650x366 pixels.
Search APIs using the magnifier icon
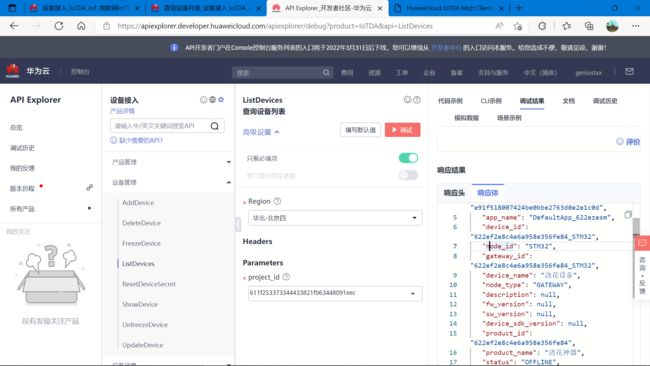tap(215, 126)
